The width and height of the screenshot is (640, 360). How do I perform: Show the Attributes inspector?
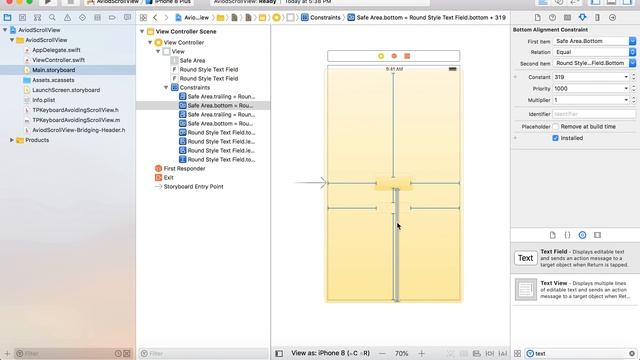[x=582, y=18]
